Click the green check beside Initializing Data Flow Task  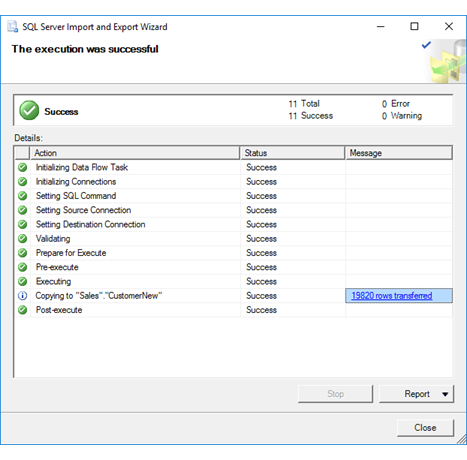click(x=22, y=167)
